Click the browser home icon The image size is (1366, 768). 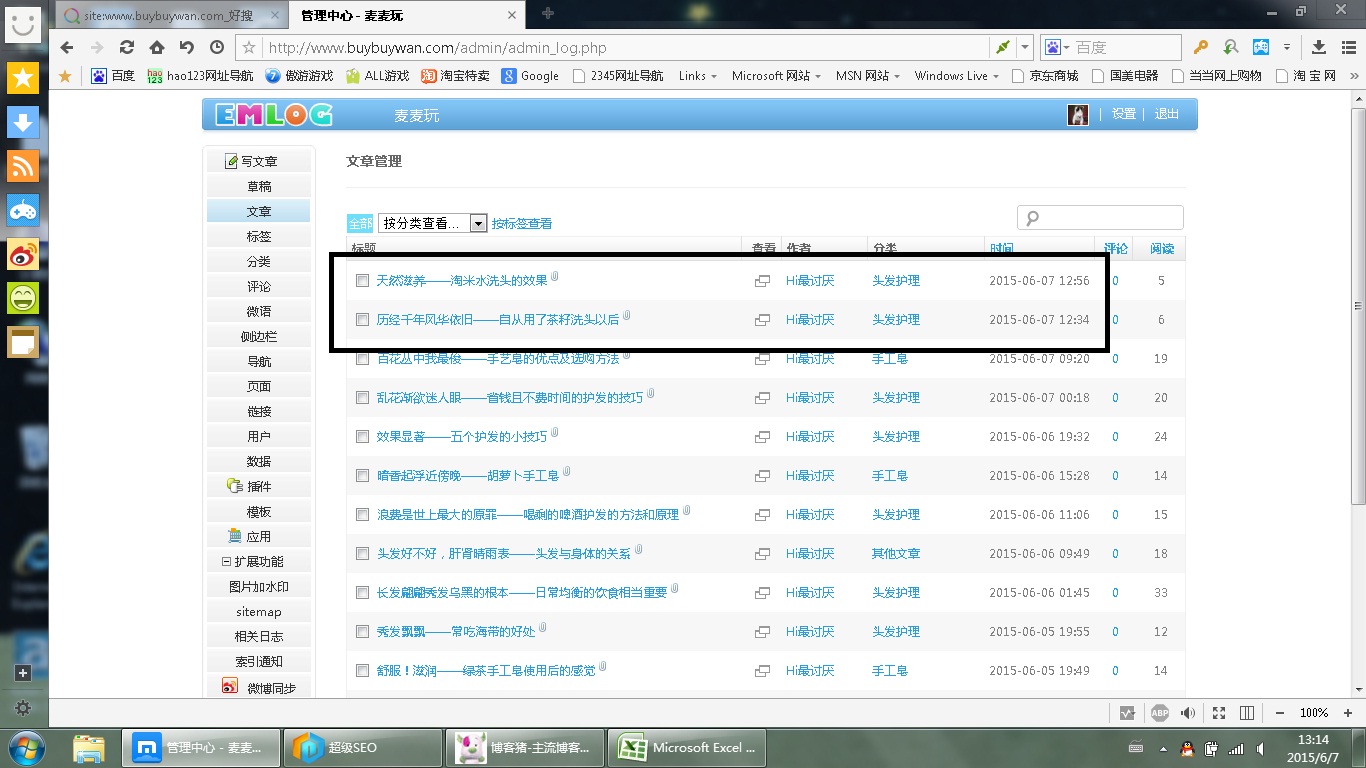pyautogui.click(x=156, y=47)
